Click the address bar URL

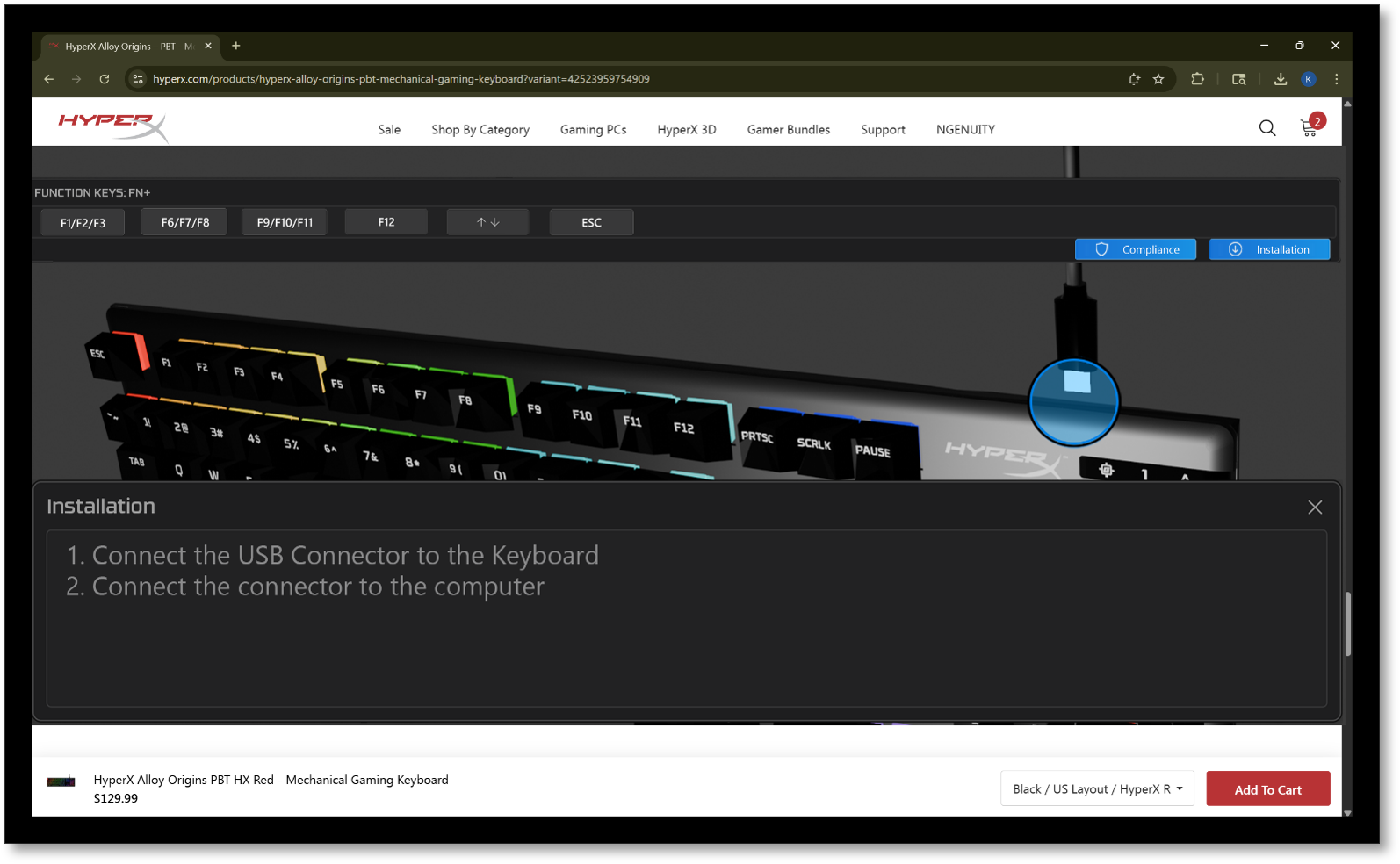[x=401, y=79]
